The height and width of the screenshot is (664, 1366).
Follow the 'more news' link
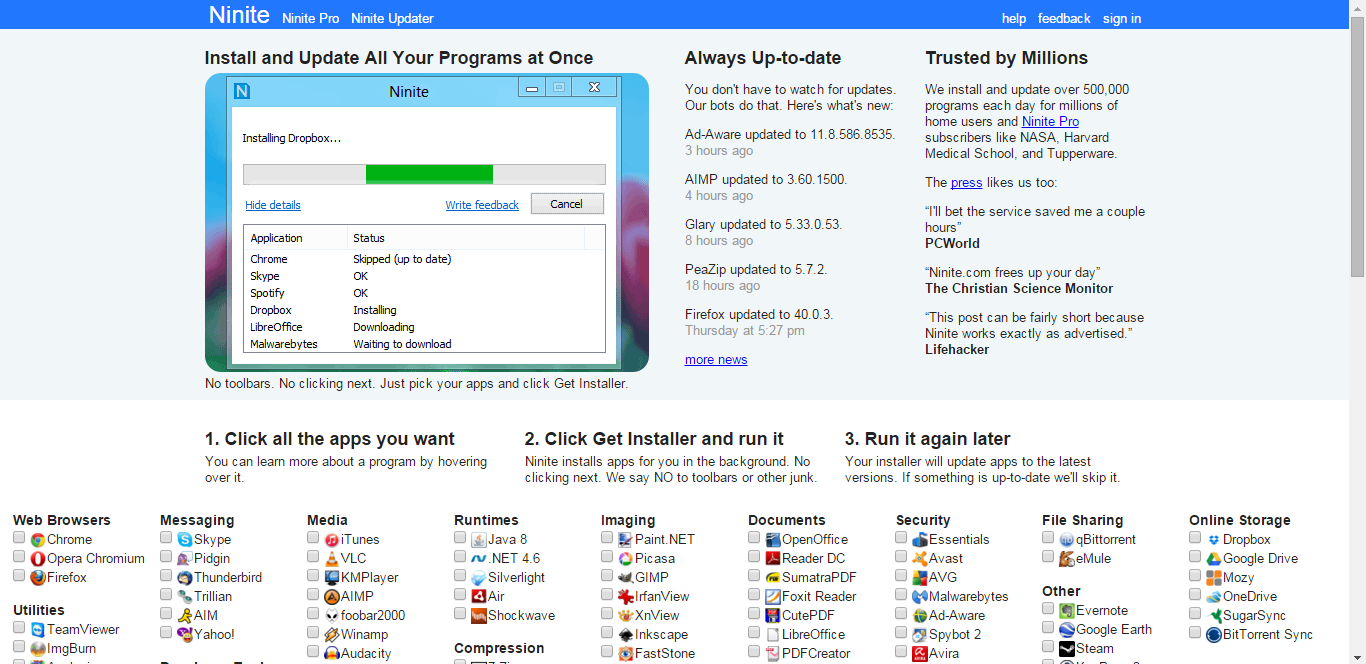click(716, 360)
